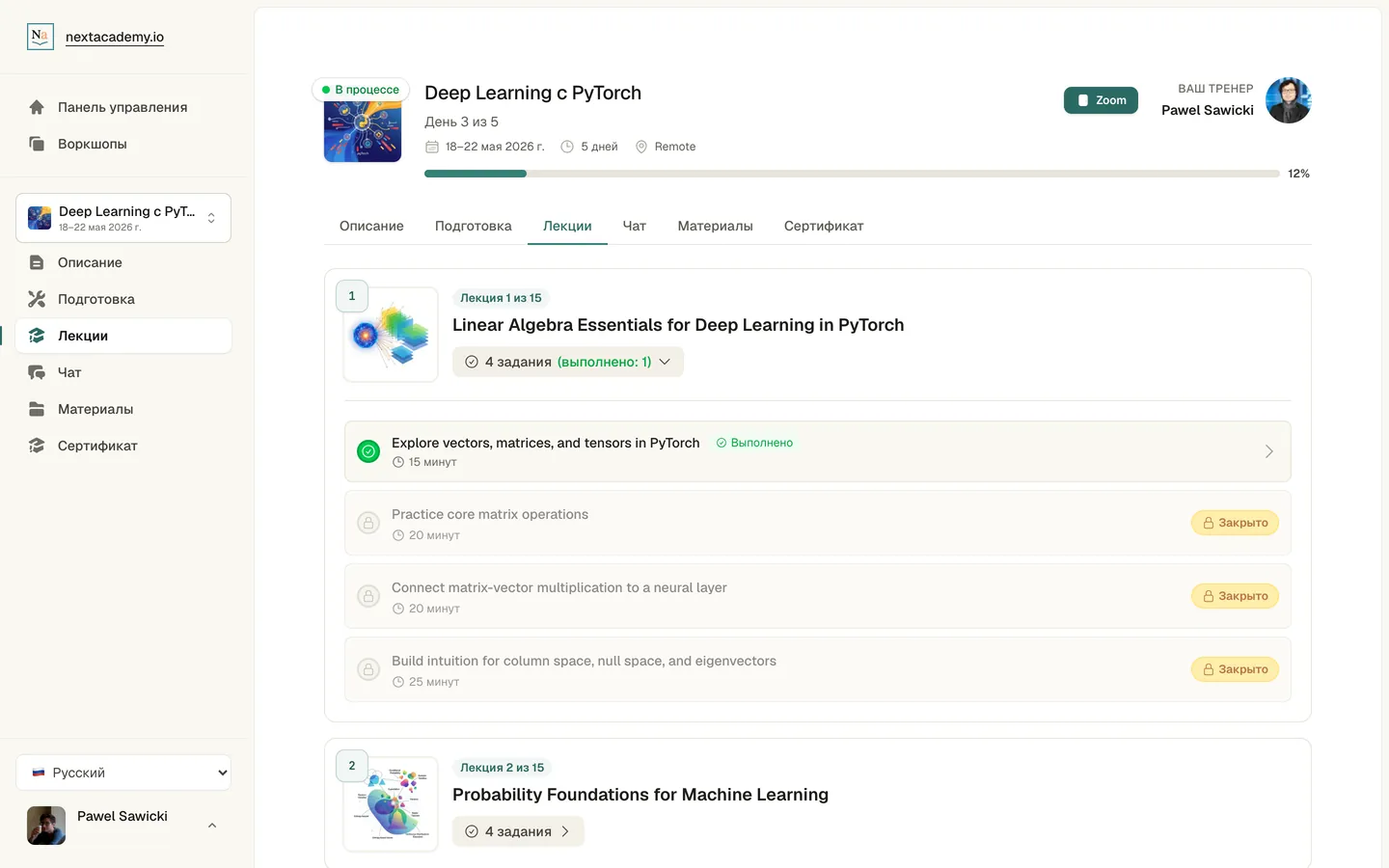Screen dimensions: 1389x868
Task: Click the tools icon beside Подготовка
Action: pos(37,299)
